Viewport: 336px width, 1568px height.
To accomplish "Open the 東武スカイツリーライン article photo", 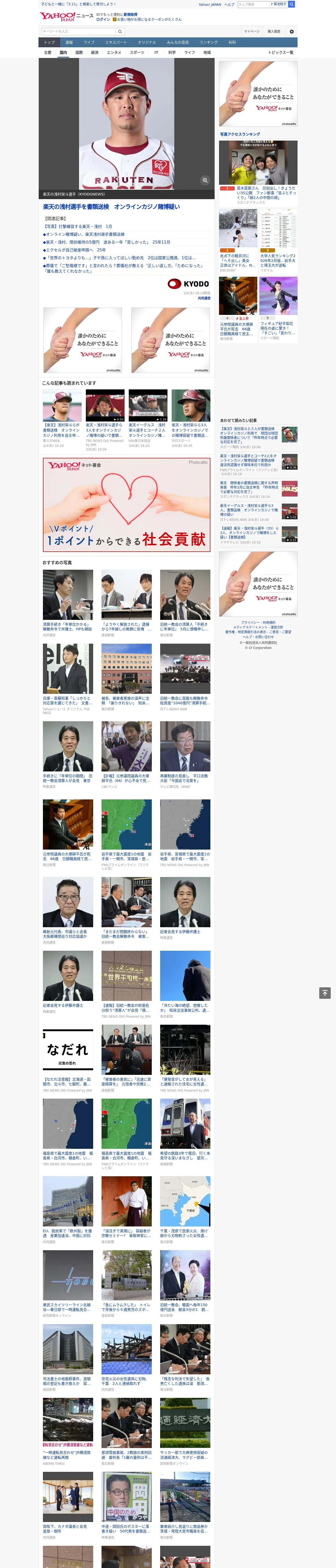I will coord(68,1275).
